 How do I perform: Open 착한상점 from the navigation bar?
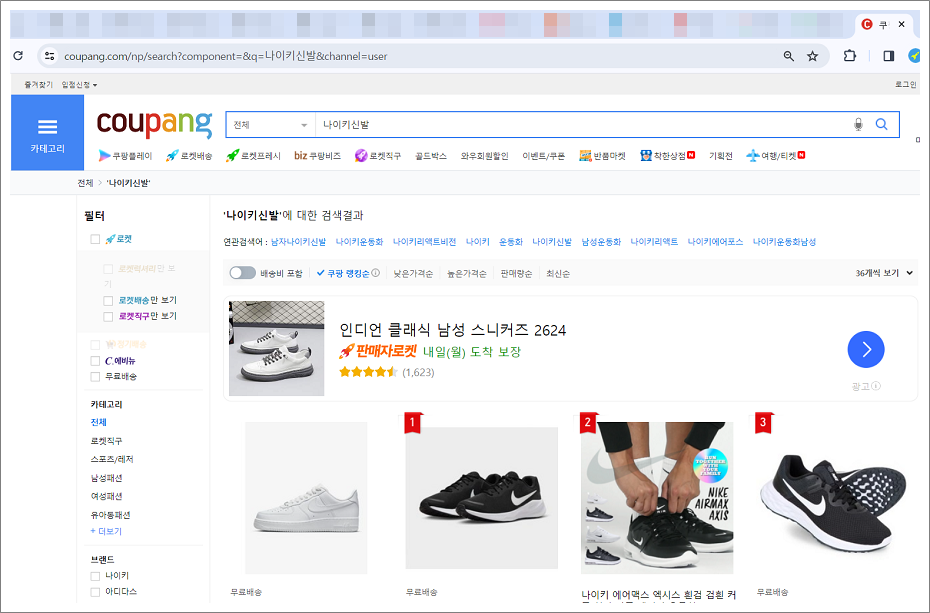pos(667,156)
